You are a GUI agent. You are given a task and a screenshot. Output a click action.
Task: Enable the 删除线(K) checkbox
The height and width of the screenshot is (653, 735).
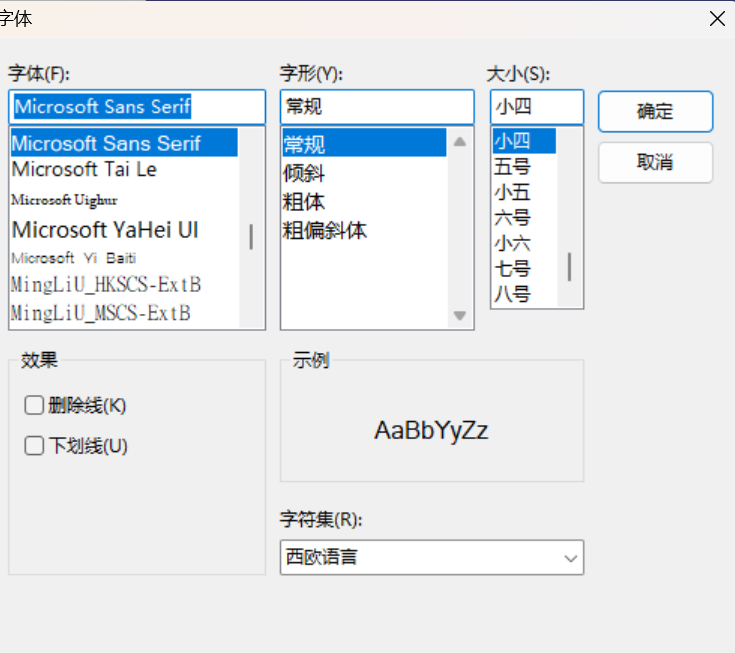coord(34,405)
